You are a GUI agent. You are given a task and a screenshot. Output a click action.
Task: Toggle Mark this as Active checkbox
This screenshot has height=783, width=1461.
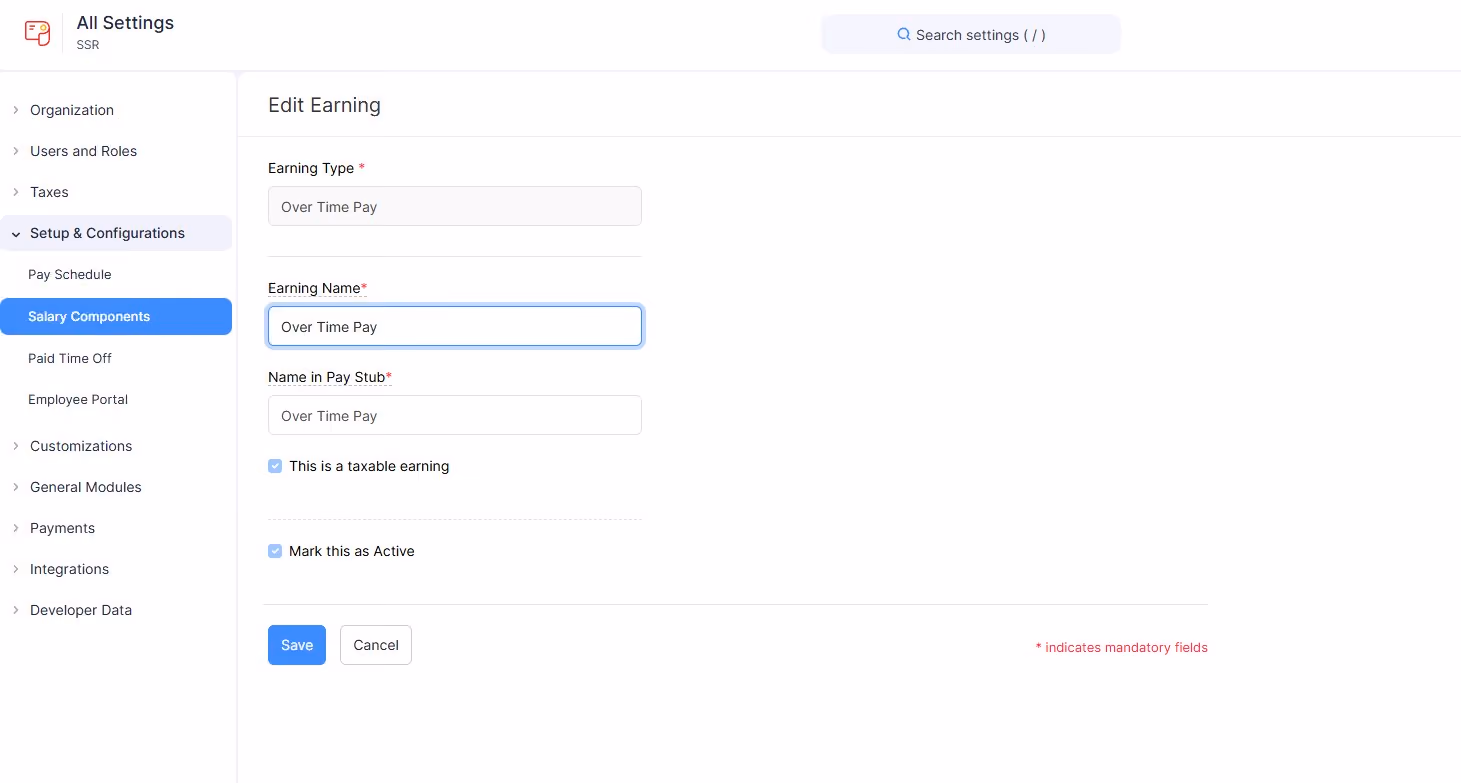275,551
